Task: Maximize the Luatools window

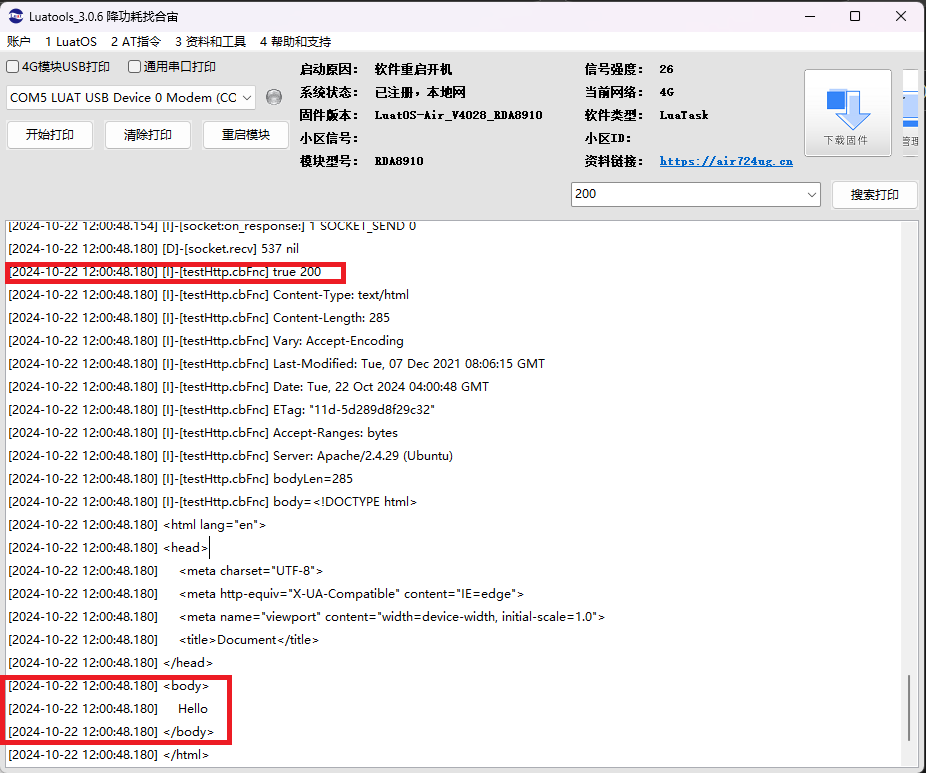Action: [x=855, y=16]
